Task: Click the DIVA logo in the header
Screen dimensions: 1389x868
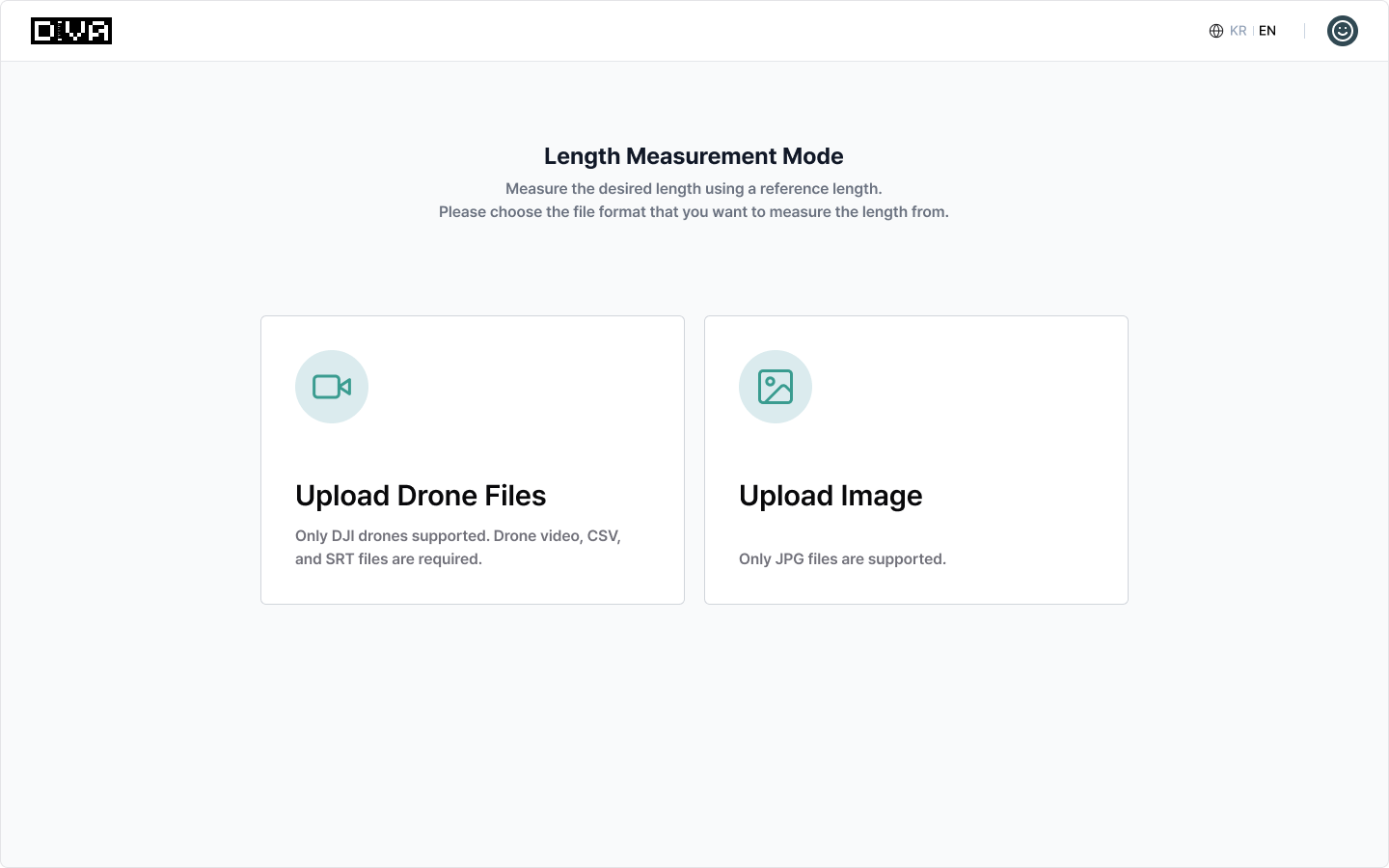Action: (x=71, y=31)
